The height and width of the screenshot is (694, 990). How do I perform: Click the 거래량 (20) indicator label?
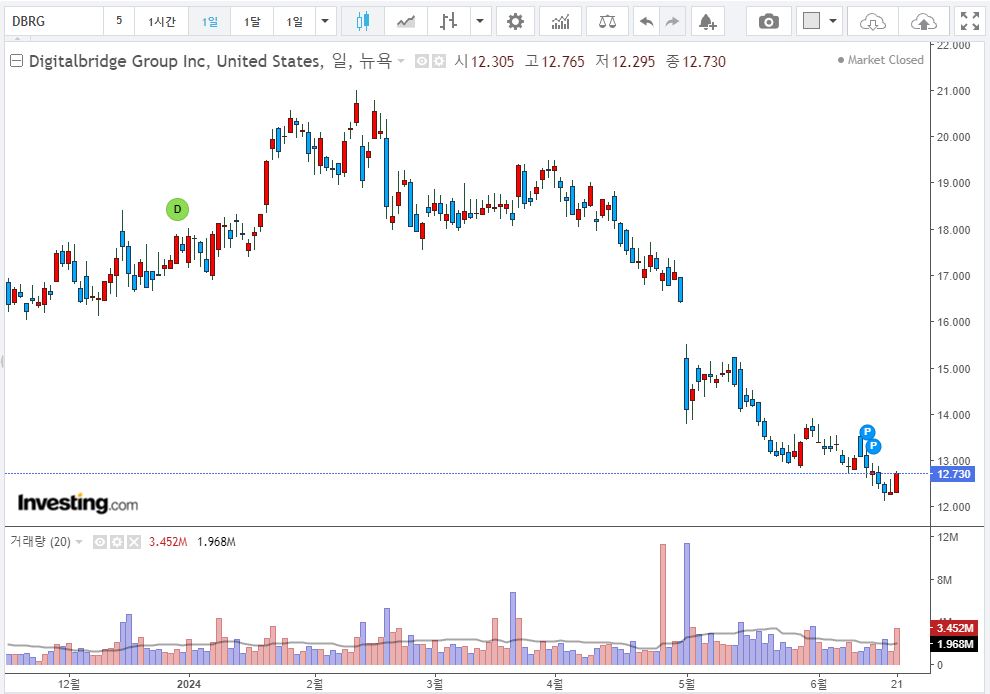click(40, 541)
